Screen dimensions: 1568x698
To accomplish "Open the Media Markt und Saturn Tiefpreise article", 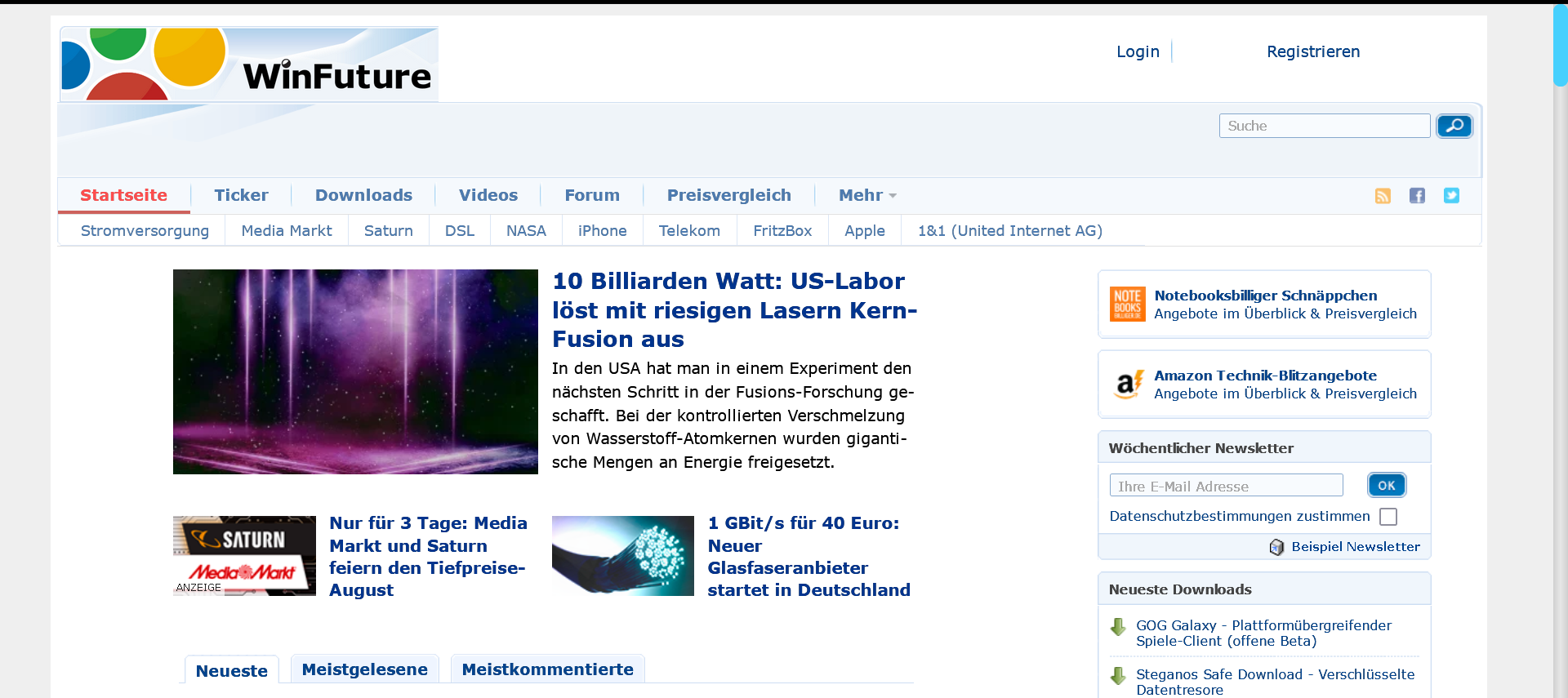I will pyautogui.click(x=428, y=556).
